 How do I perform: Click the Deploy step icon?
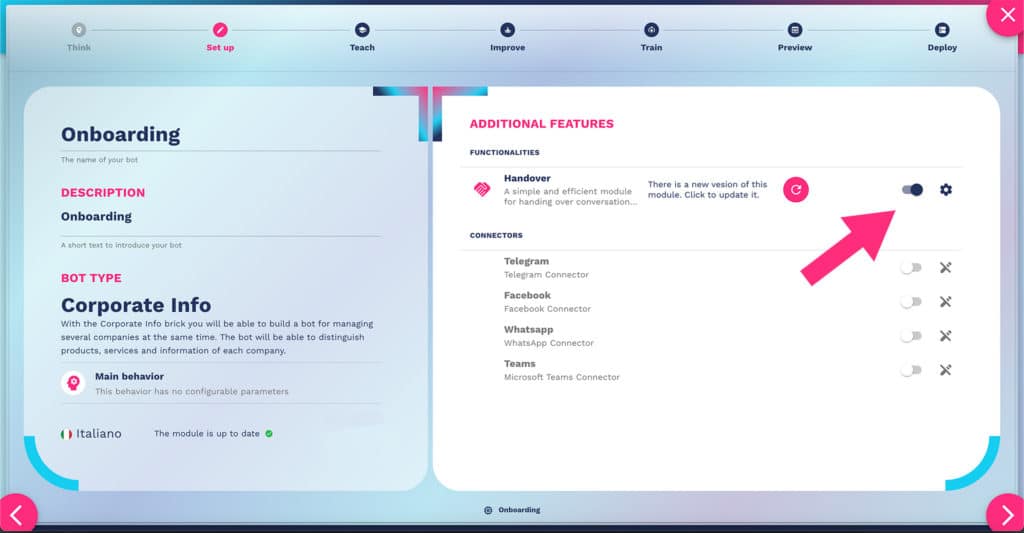[942, 29]
